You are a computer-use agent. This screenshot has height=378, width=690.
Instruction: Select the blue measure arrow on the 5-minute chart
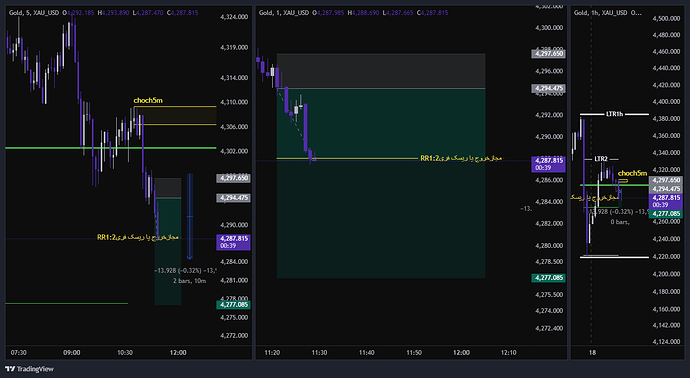coord(190,216)
